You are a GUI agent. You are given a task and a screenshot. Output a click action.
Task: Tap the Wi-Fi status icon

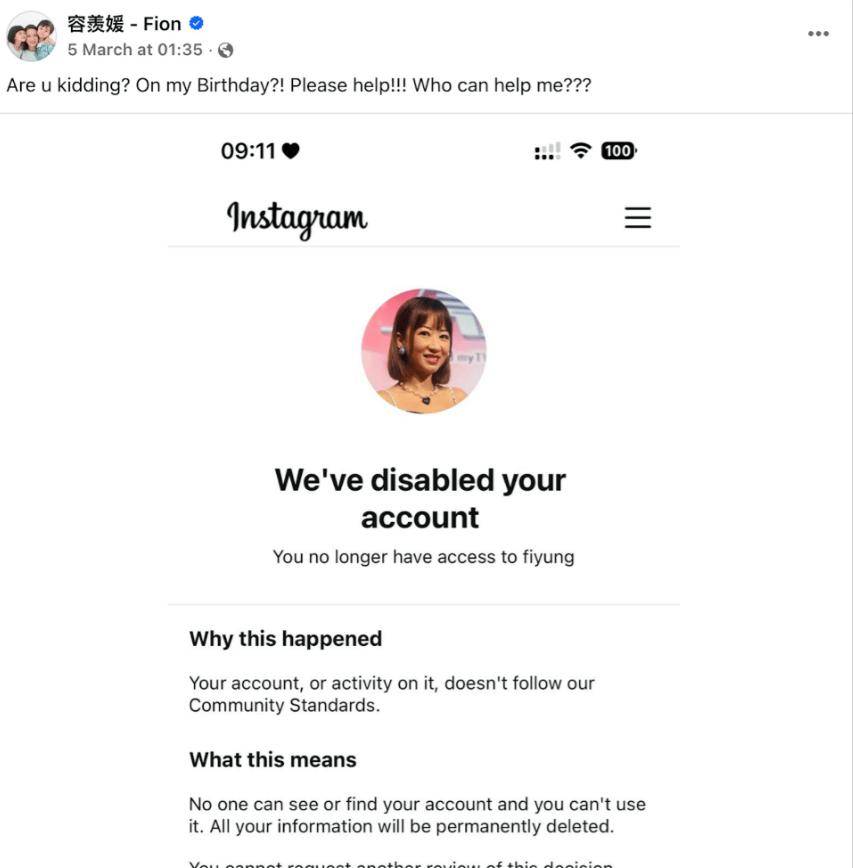(x=580, y=151)
